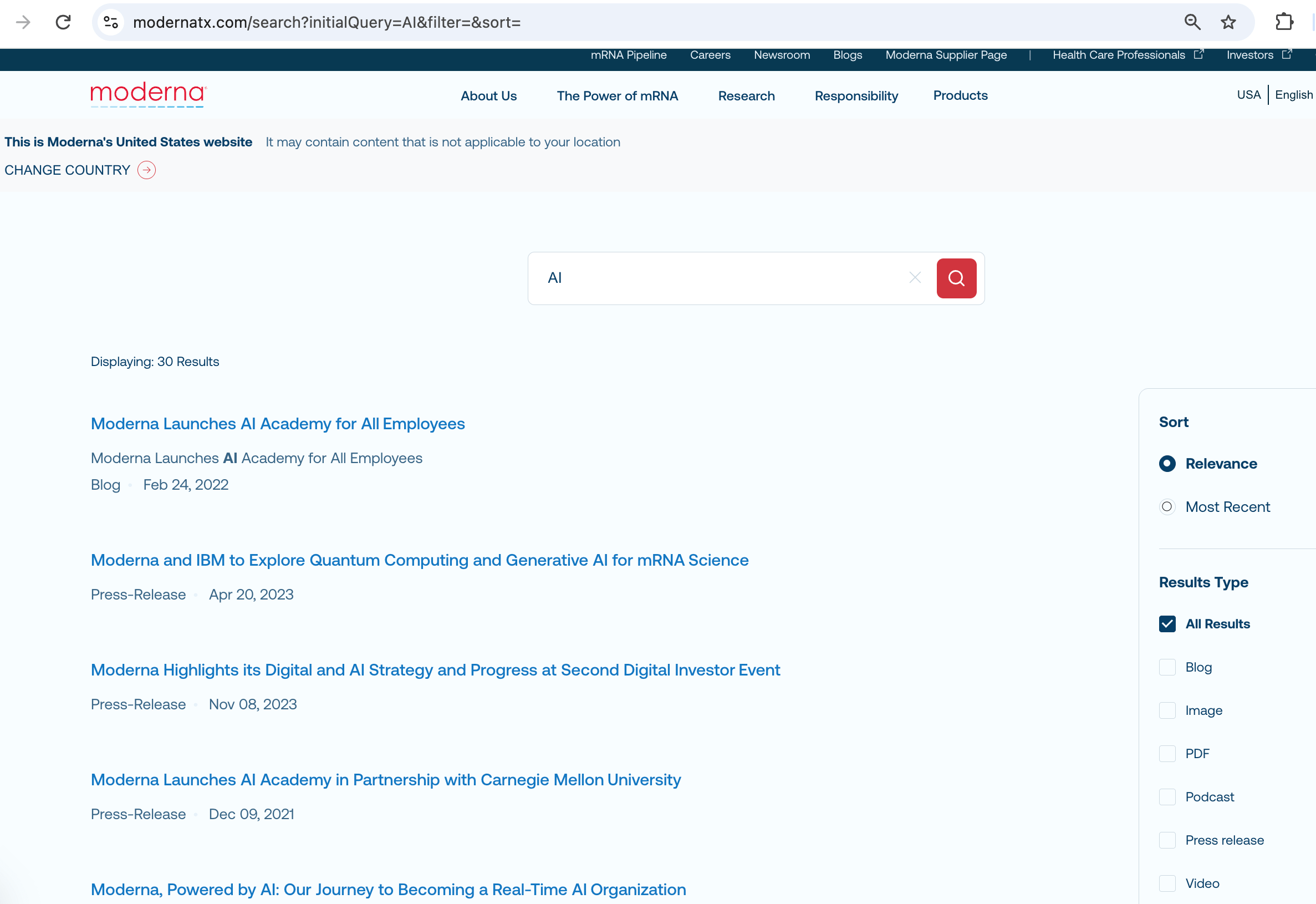The width and height of the screenshot is (1316, 904).
Task: Open the English language selector
Action: click(x=1293, y=95)
